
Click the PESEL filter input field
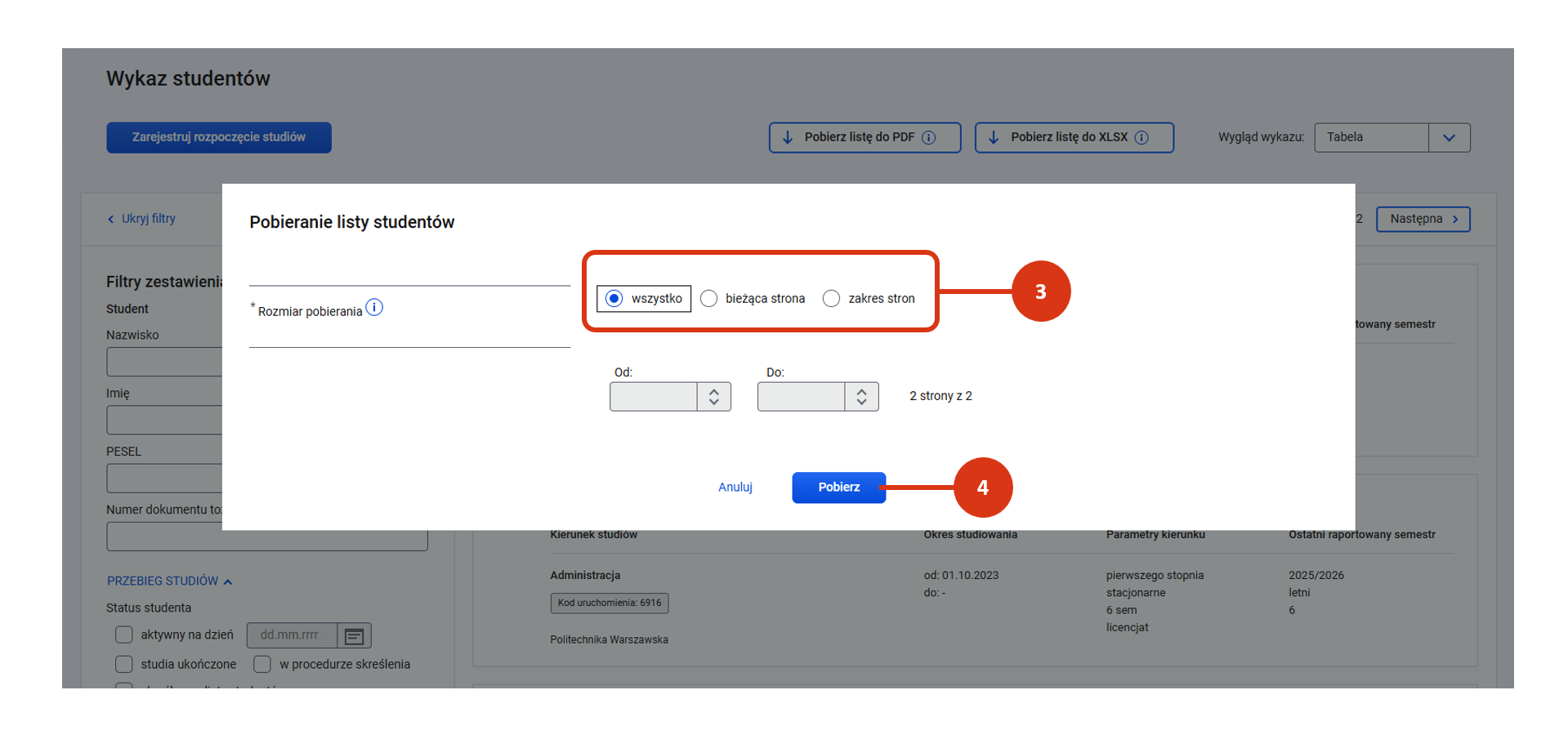click(x=164, y=478)
